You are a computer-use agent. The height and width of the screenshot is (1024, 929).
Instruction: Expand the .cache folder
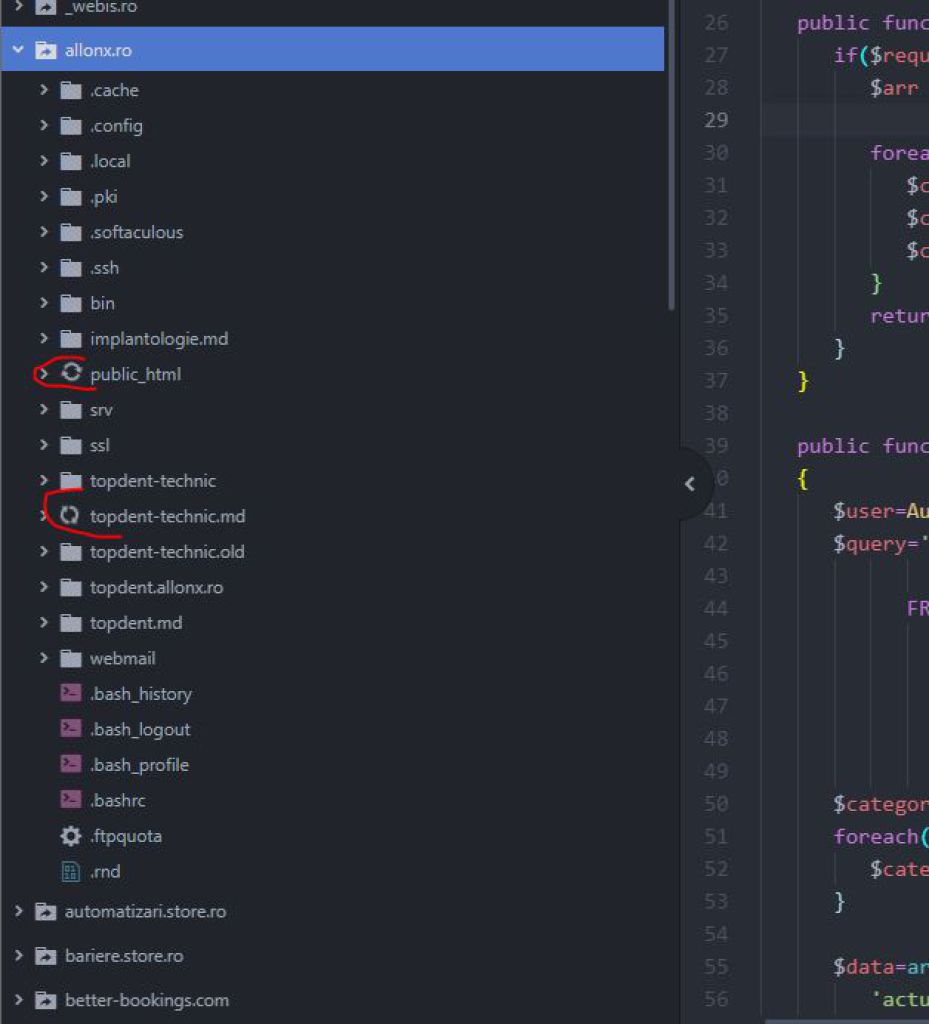[44, 89]
